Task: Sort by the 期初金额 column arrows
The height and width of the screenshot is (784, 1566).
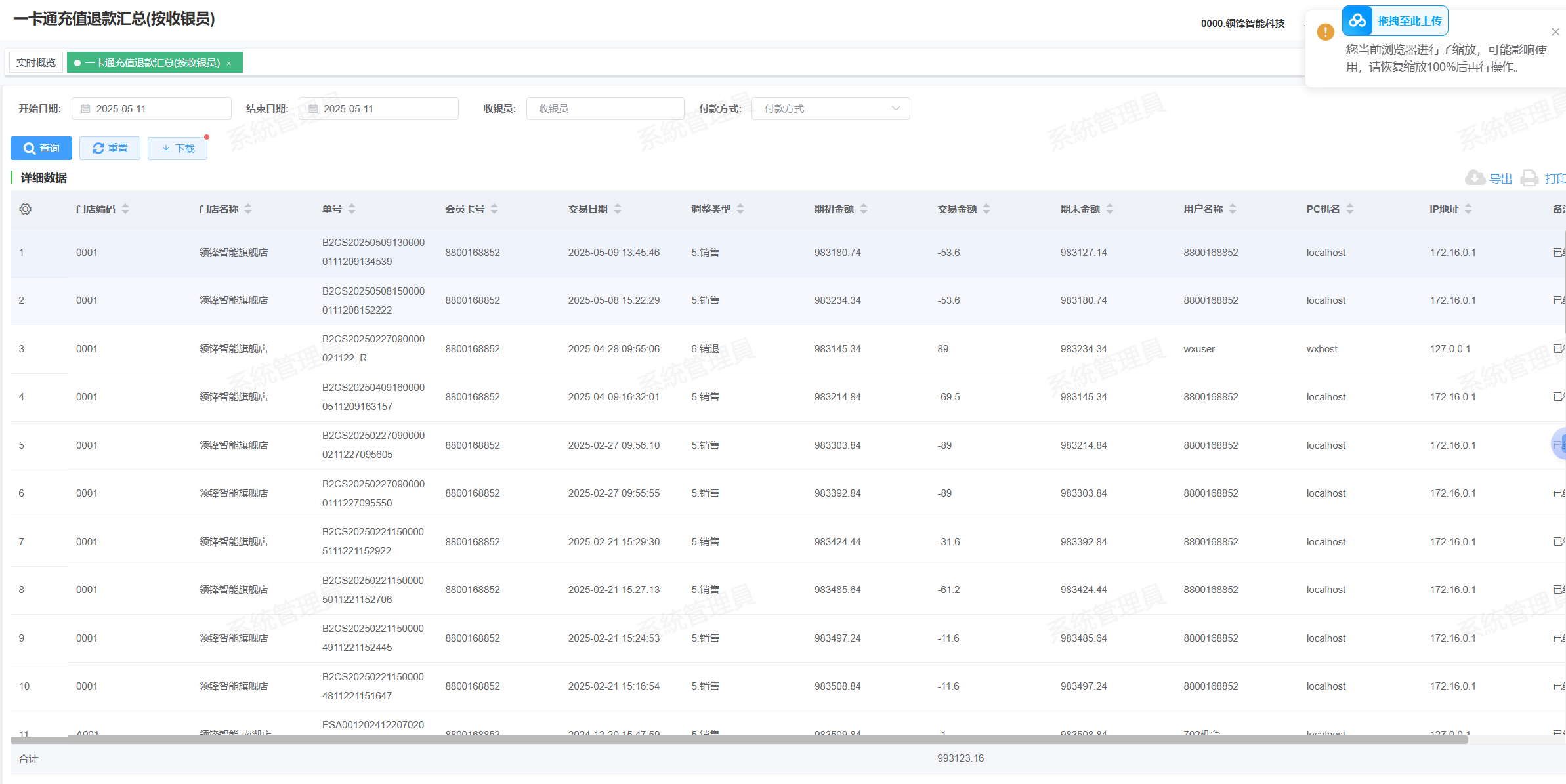Action: 864,209
